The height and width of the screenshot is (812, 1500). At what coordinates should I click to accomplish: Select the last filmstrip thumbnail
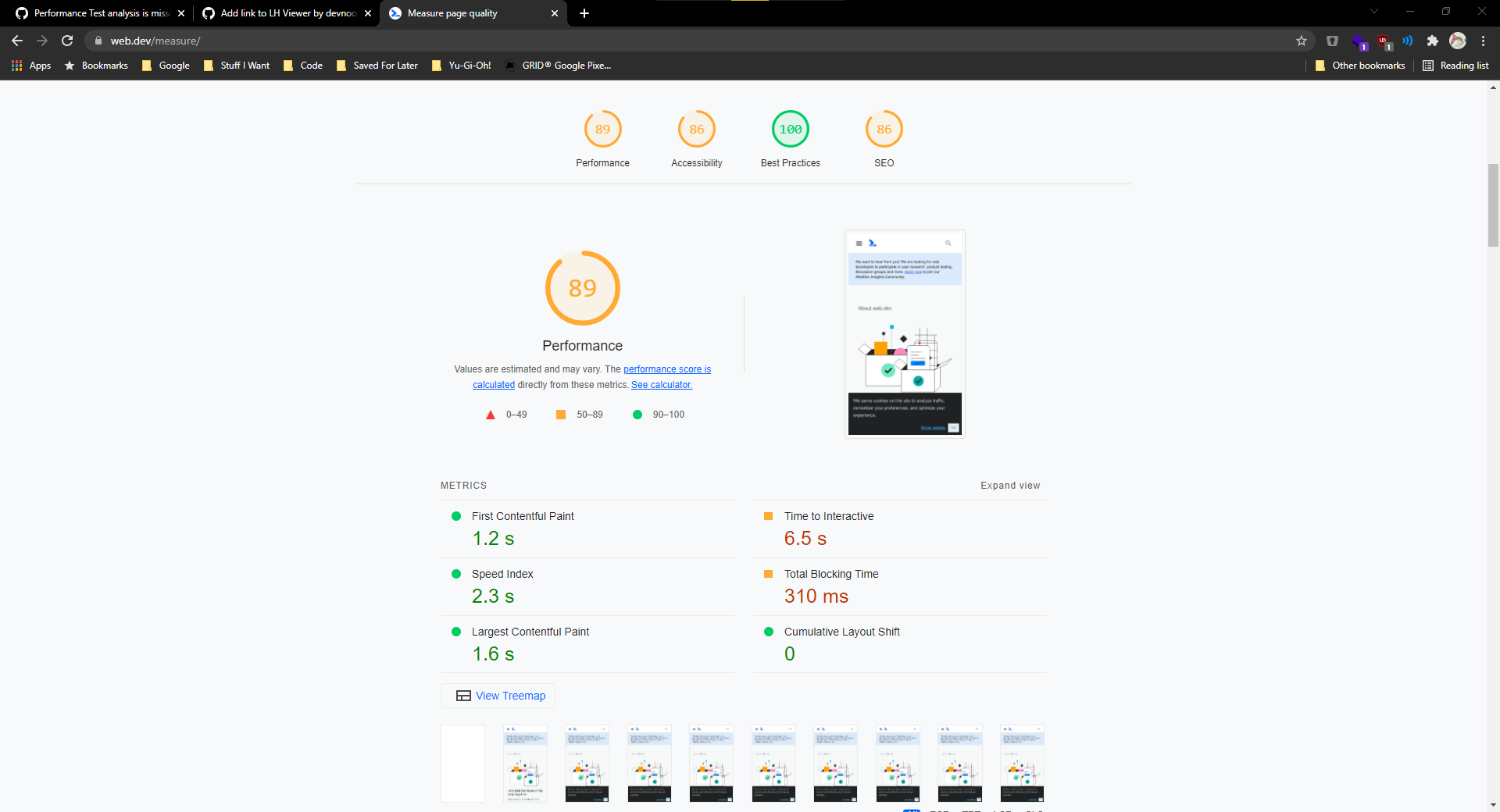click(x=1022, y=763)
